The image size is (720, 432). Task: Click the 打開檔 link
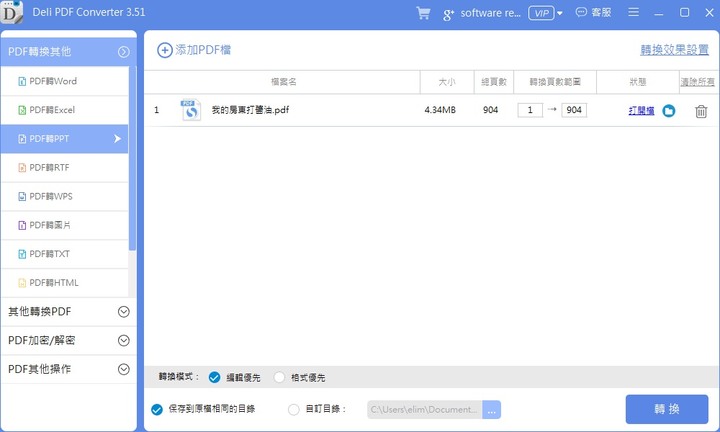pyautogui.click(x=641, y=110)
